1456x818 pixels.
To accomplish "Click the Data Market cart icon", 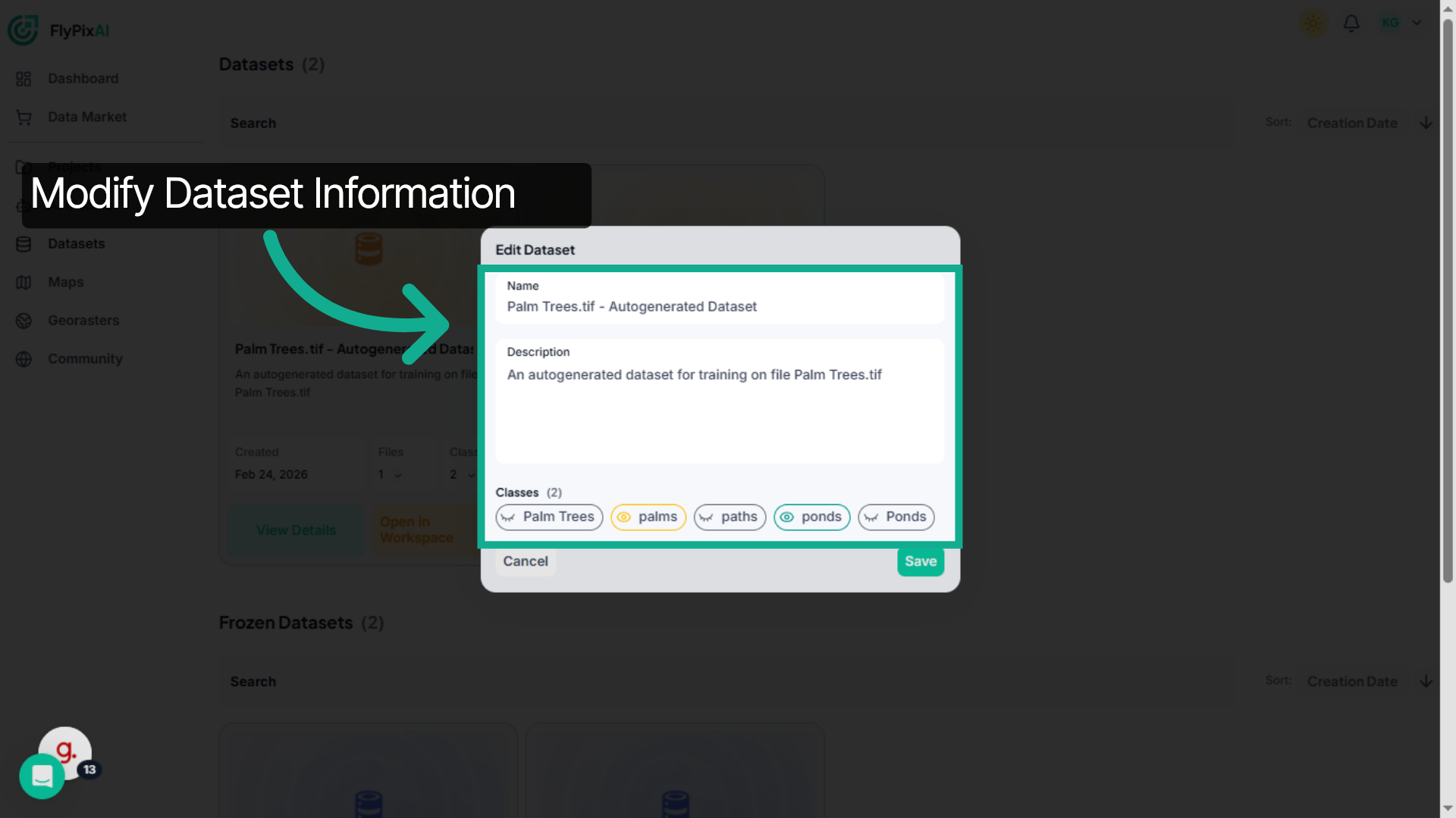I will click(x=24, y=118).
